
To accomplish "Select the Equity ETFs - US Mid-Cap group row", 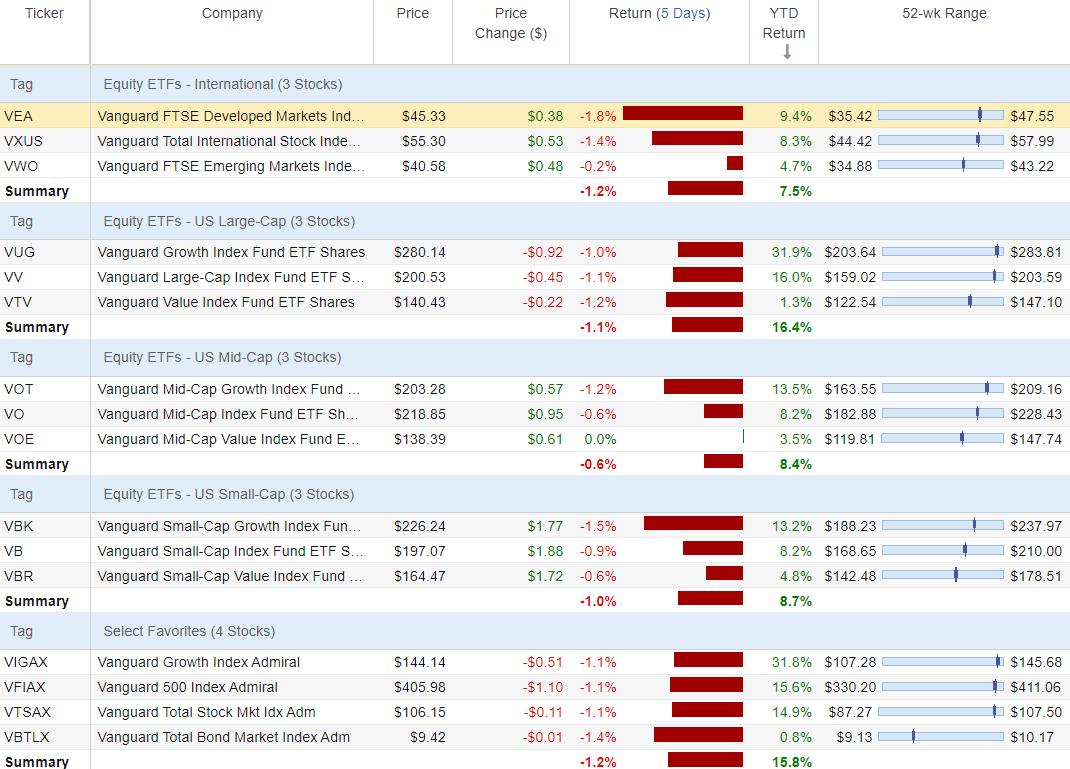I will (x=535, y=357).
